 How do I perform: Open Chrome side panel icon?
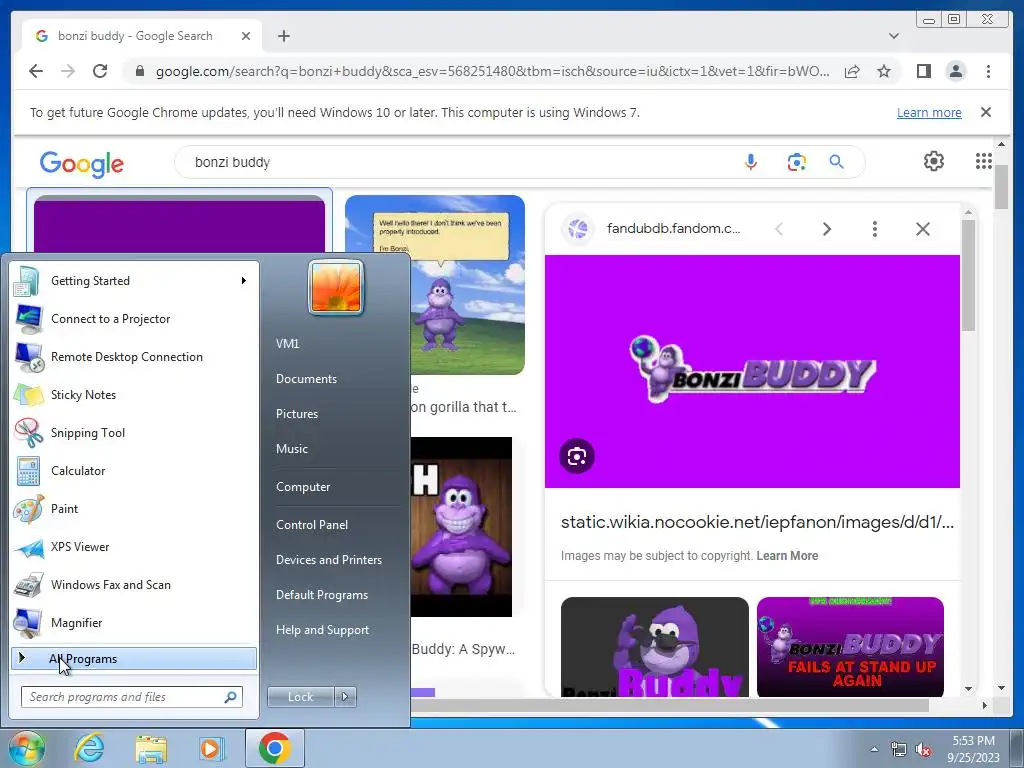point(923,71)
